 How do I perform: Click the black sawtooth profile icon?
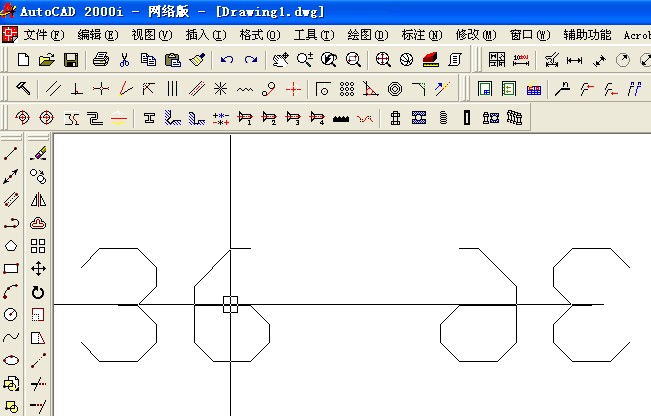pyautogui.click(x=341, y=119)
